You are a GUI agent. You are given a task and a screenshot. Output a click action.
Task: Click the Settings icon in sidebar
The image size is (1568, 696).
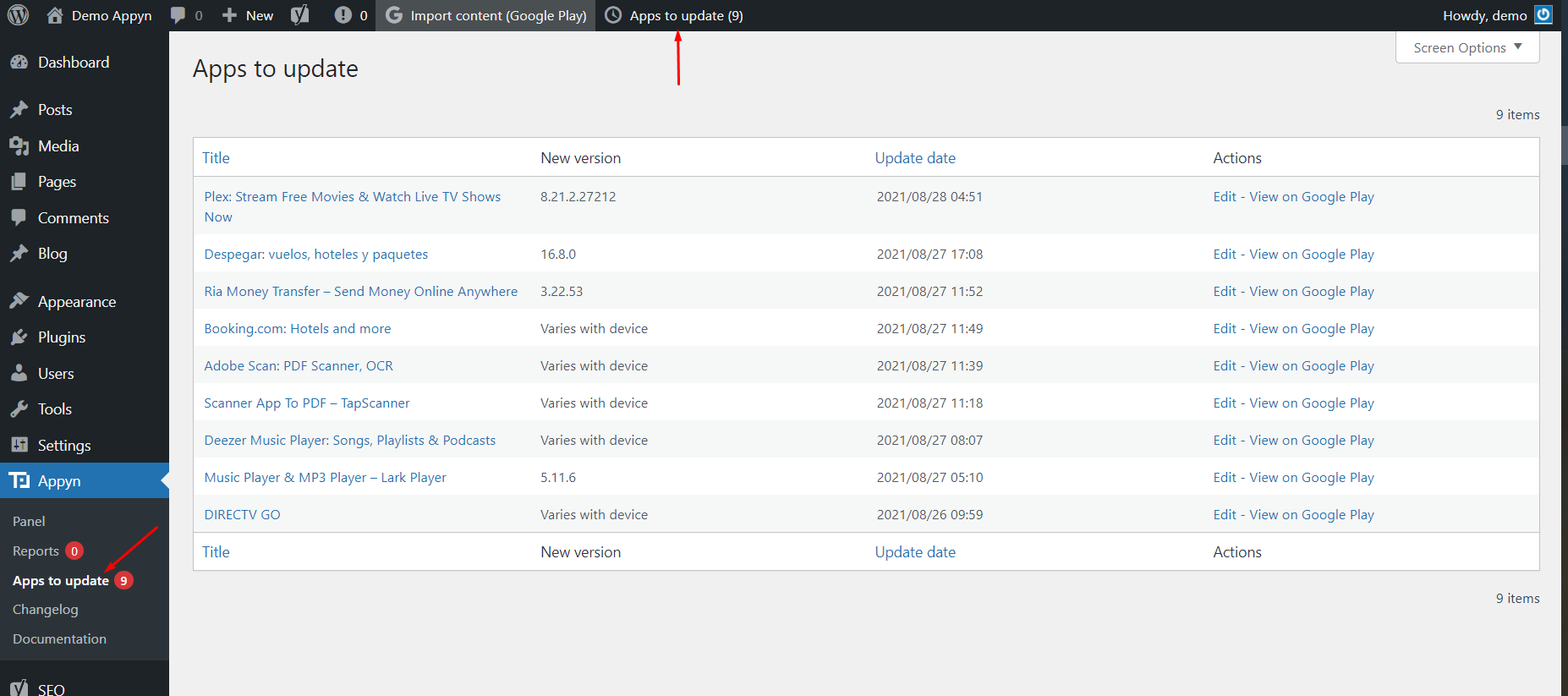(19, 446)
